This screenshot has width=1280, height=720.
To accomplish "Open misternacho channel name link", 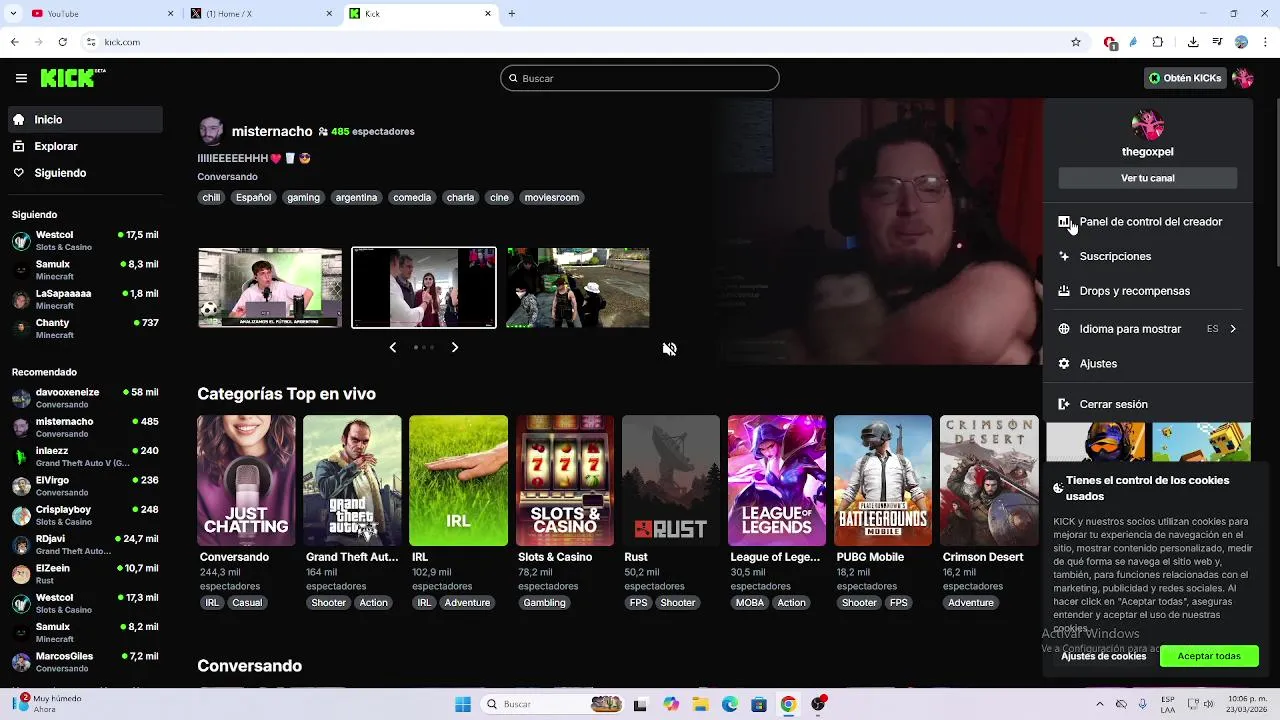I will pos(272,131).
